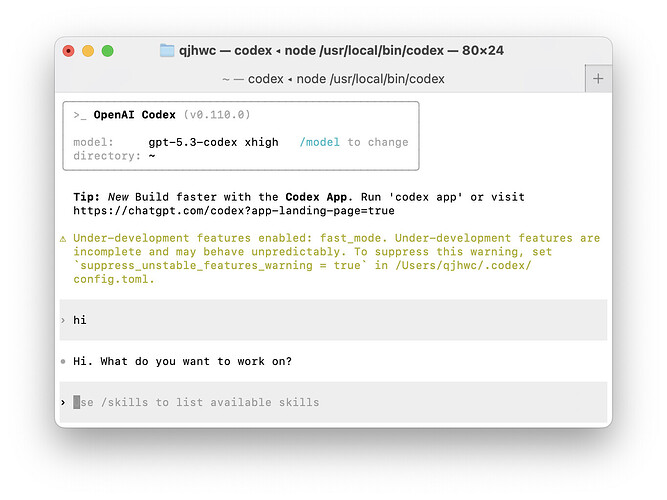
Task: Click the warning triangle icon
Action: click(x=63, y=239)
